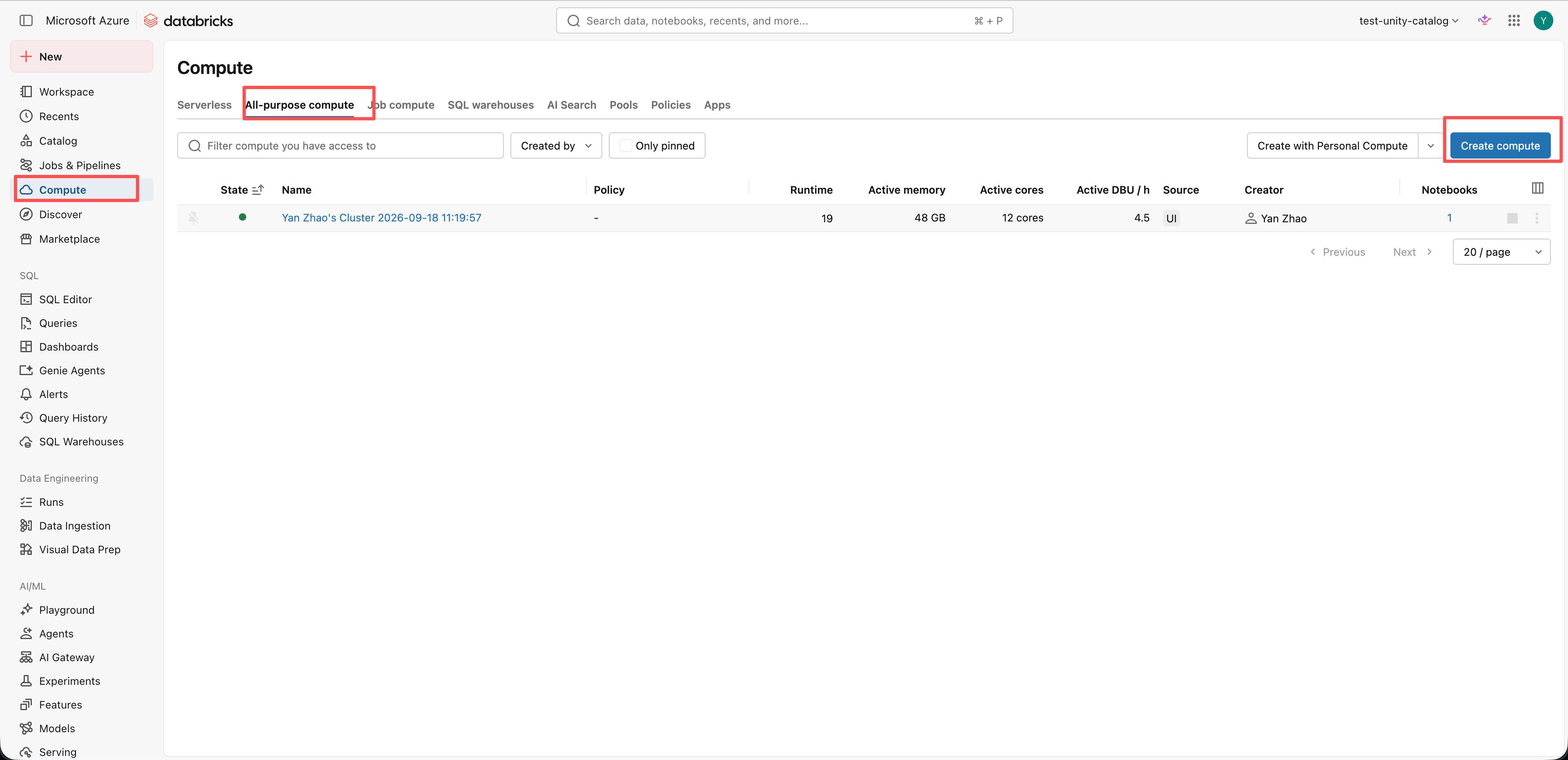Click the Playground sparkle icon

click(26, 610)
